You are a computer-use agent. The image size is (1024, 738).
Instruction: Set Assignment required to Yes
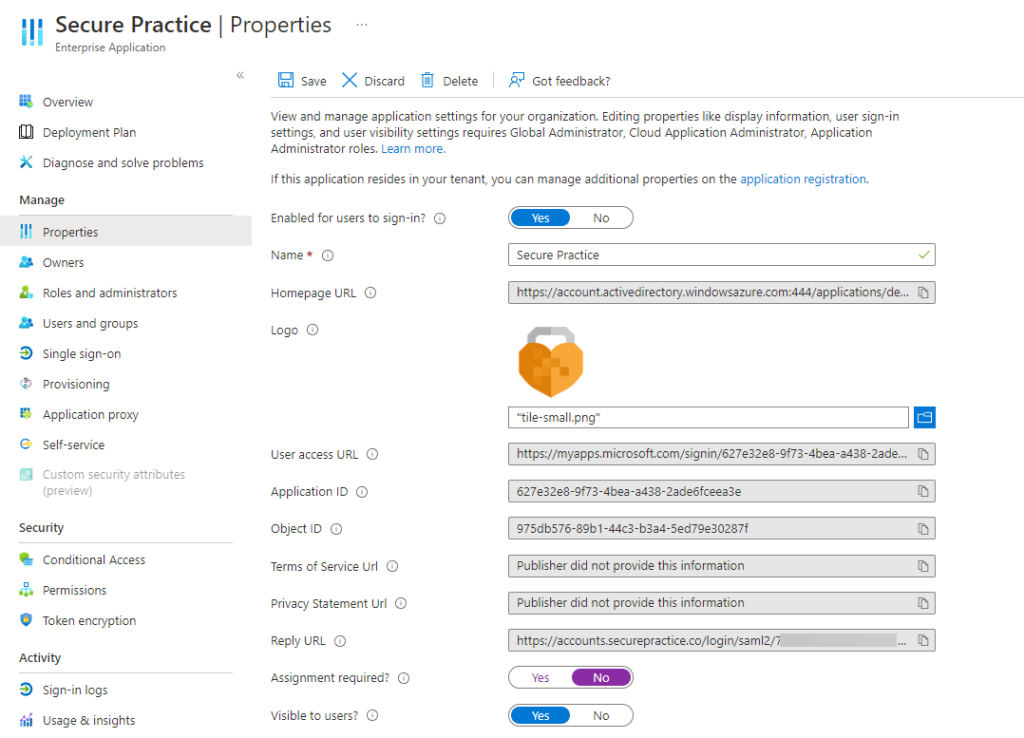[x=541, y=678]
